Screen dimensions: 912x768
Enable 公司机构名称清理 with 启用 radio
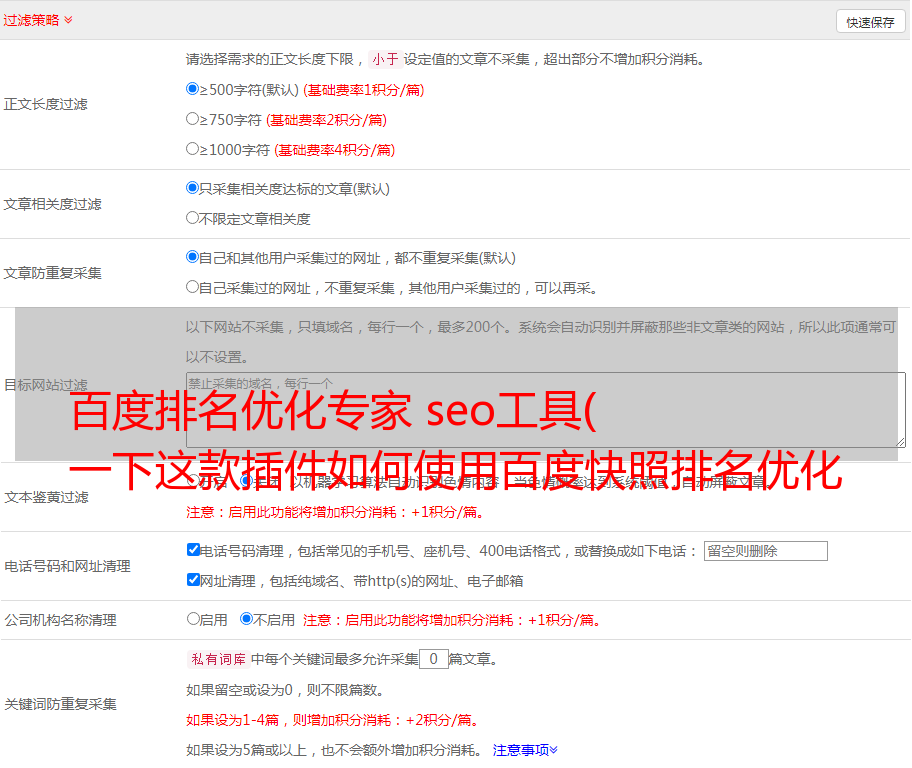coord(193,618)
